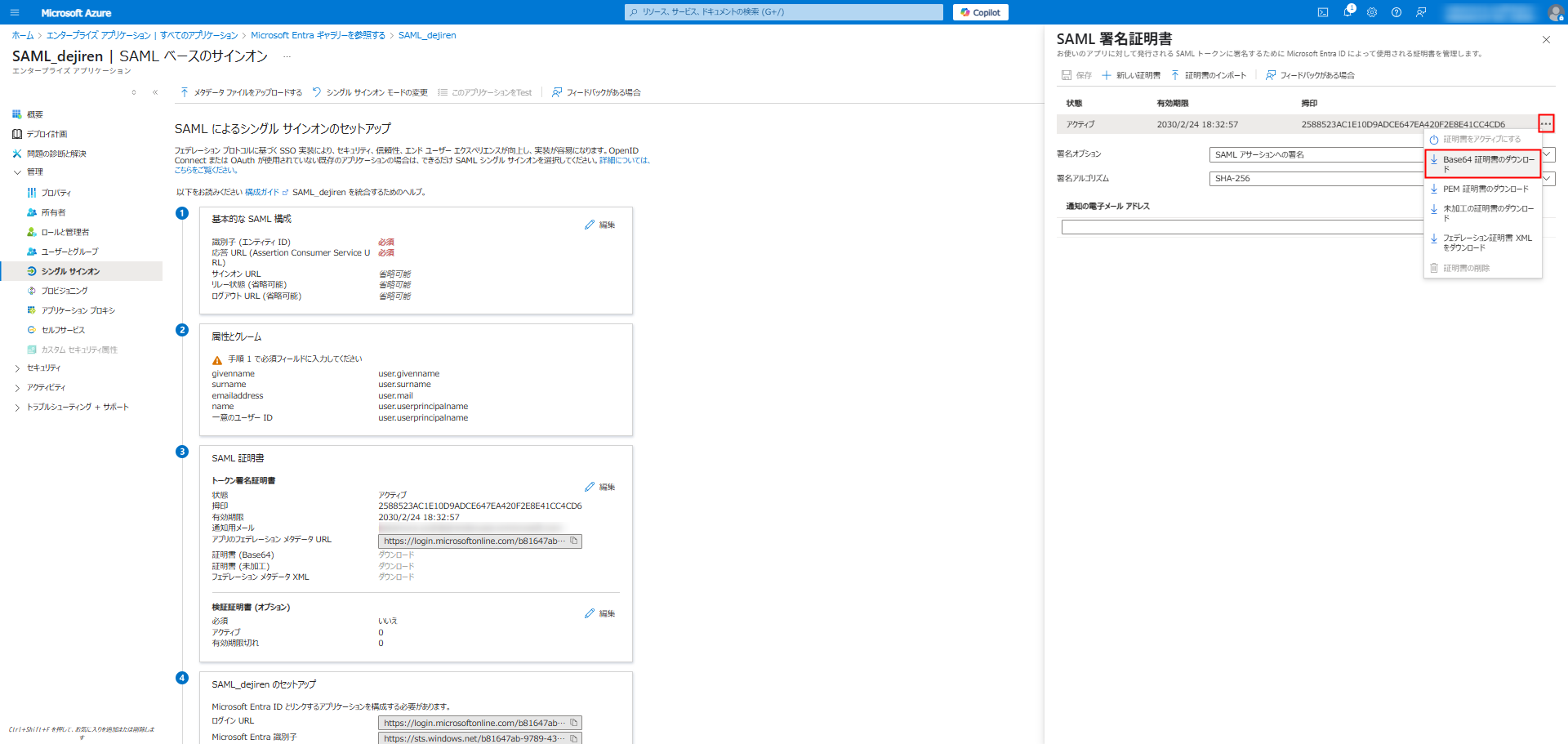This screenshot has width=1568, height=744.
Task: Click 証明書のインポート
Action: [1209, 75]
